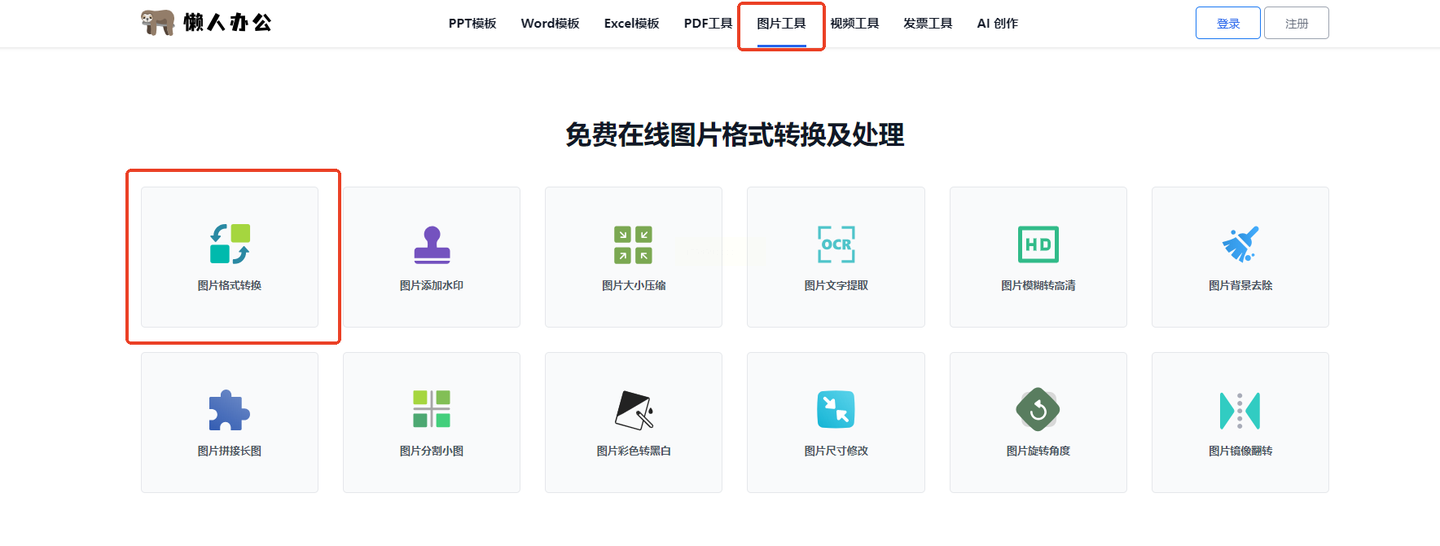Click the 注册 button
Screen dimensions: 1440x546
(x=1296, y=23)
